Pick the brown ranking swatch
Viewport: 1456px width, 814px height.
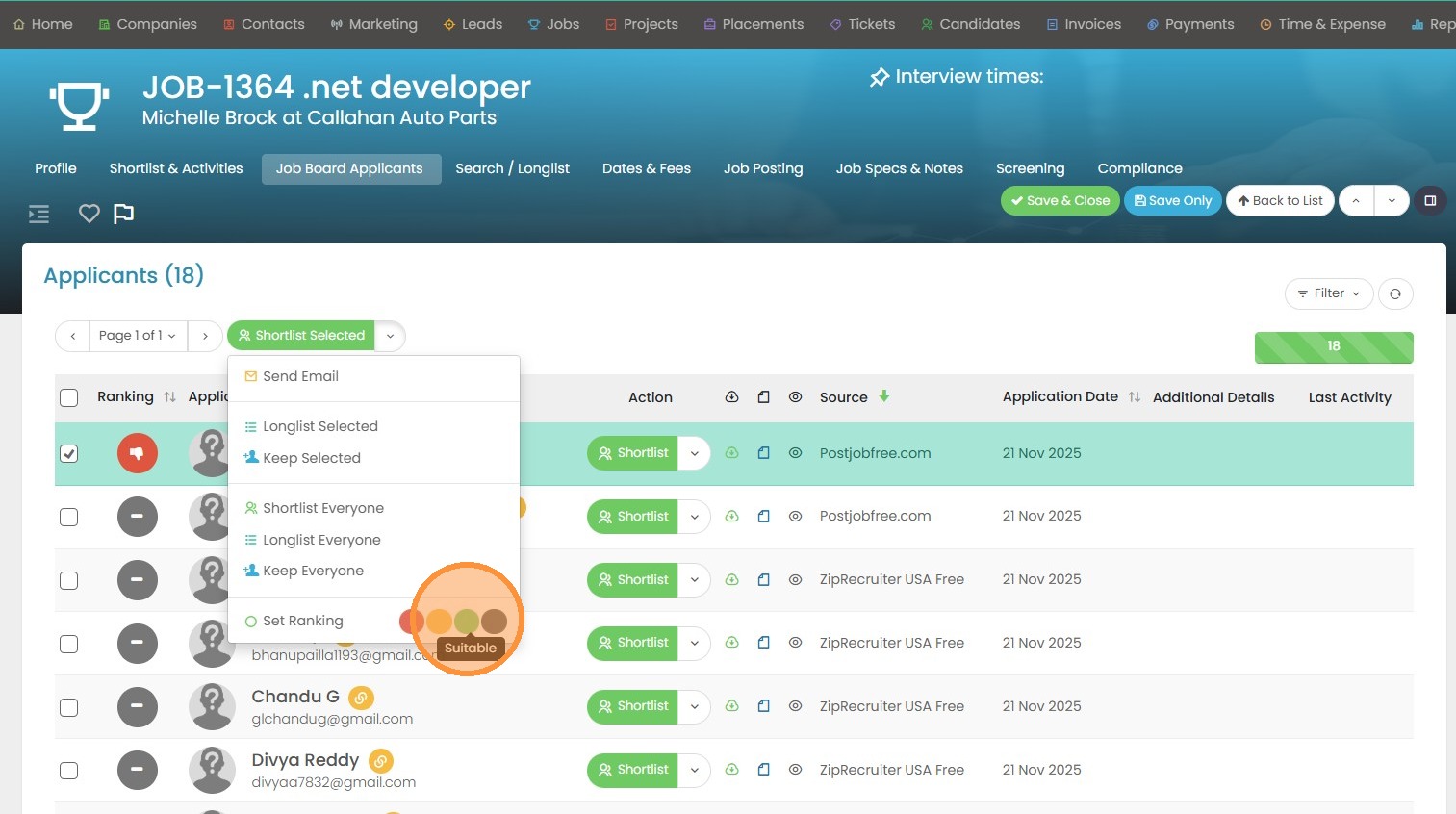coord(494,622)
